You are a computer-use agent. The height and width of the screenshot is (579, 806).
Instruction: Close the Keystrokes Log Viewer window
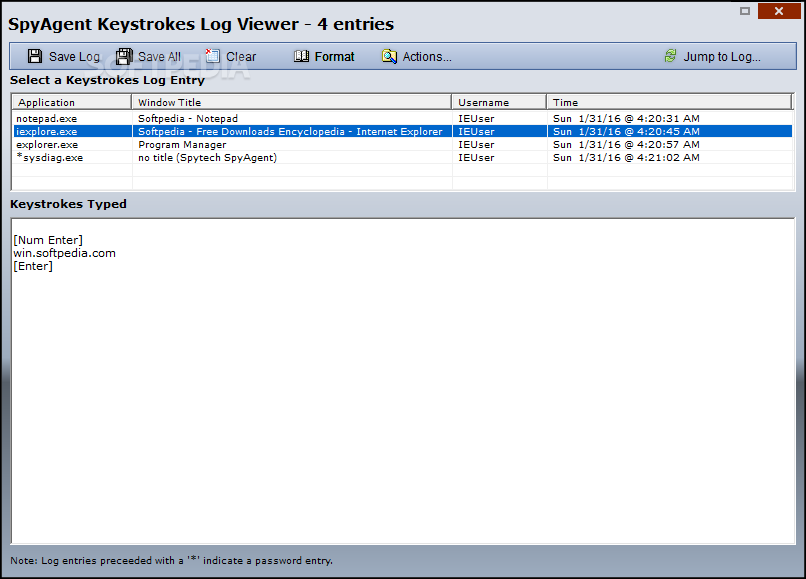(779, 11)
